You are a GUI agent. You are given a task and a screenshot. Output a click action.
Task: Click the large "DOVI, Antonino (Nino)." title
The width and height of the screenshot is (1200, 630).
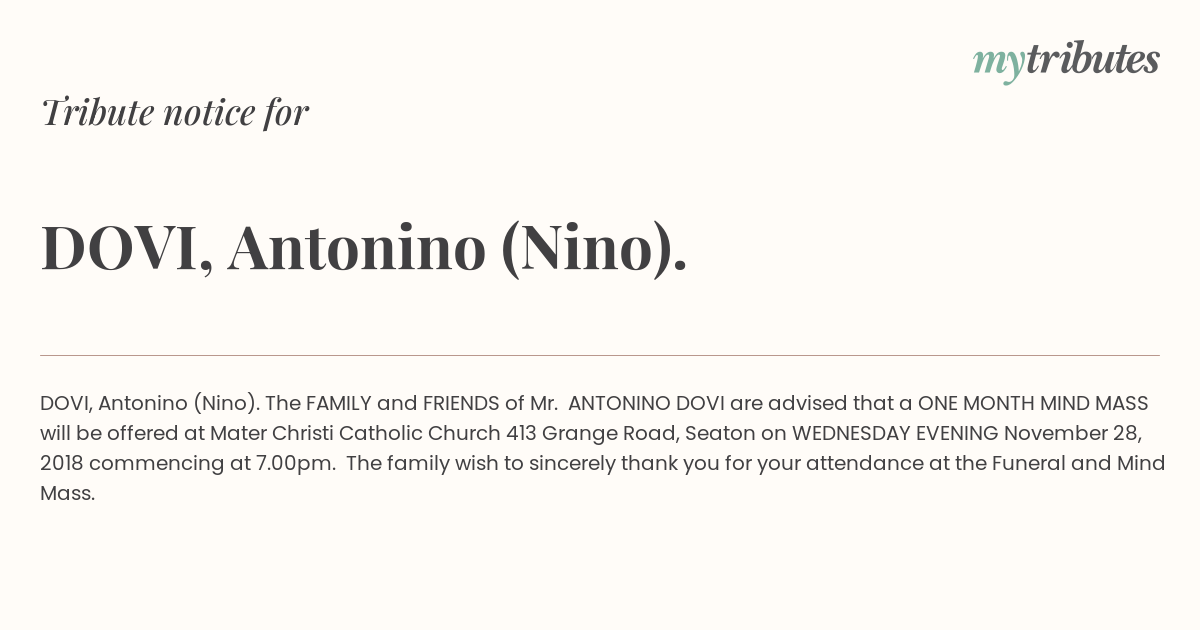364,247
